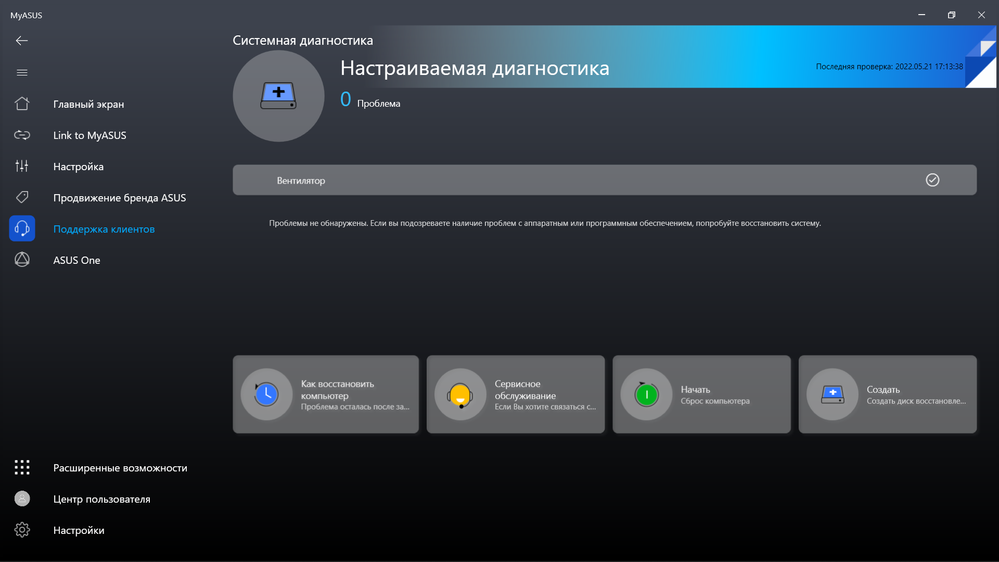Click the sliders icon for Настройка
The width and height of the screenshot is (999, 562).
click(22, 166)
